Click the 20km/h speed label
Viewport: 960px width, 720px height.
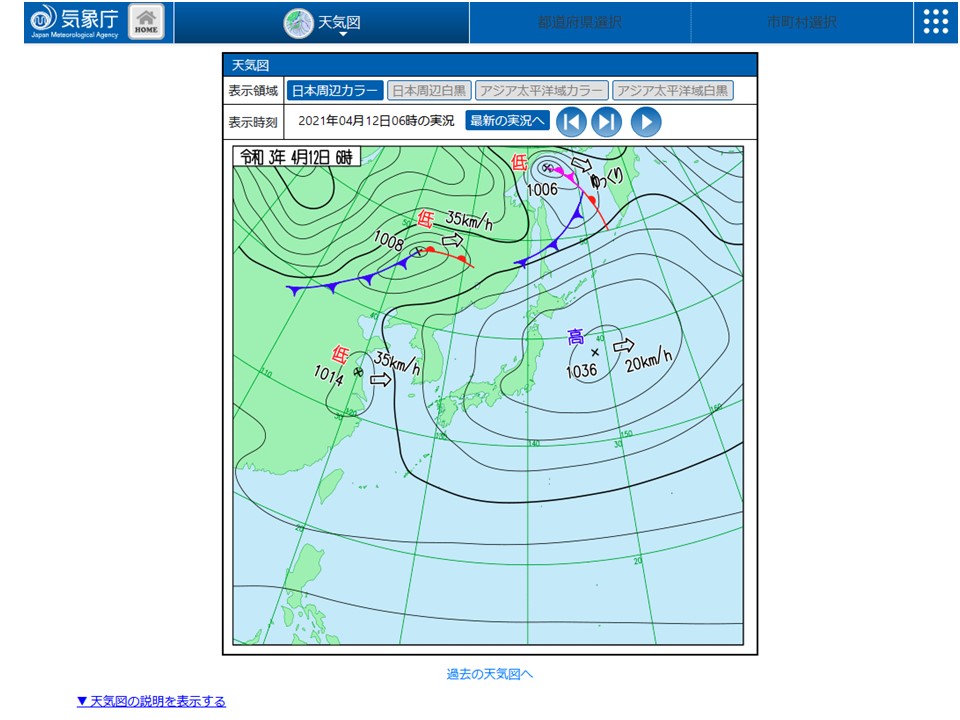pyautogui.click(x=648, y=361)
